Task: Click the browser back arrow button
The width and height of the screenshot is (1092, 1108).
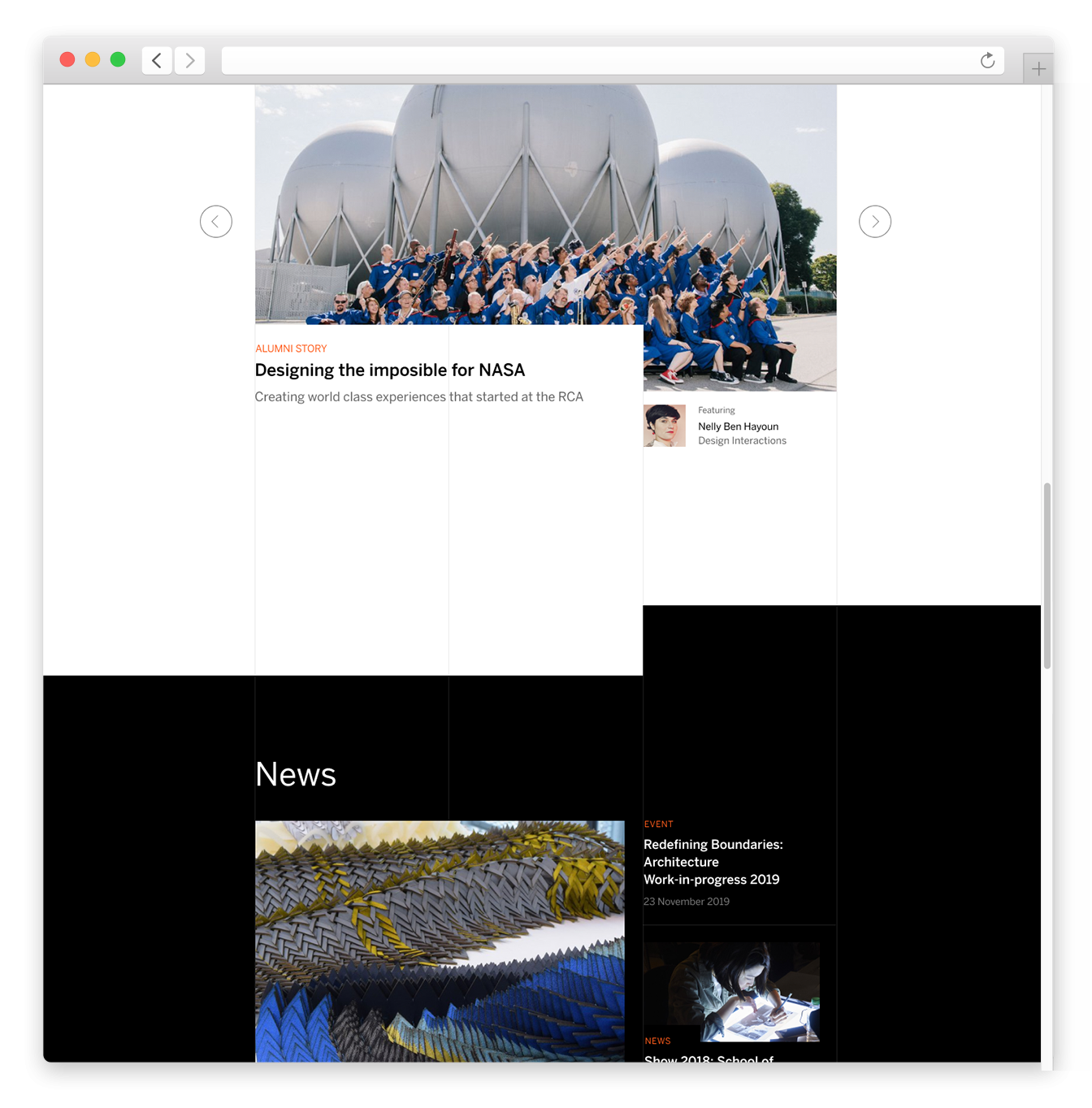Action: tap(157, 61)
